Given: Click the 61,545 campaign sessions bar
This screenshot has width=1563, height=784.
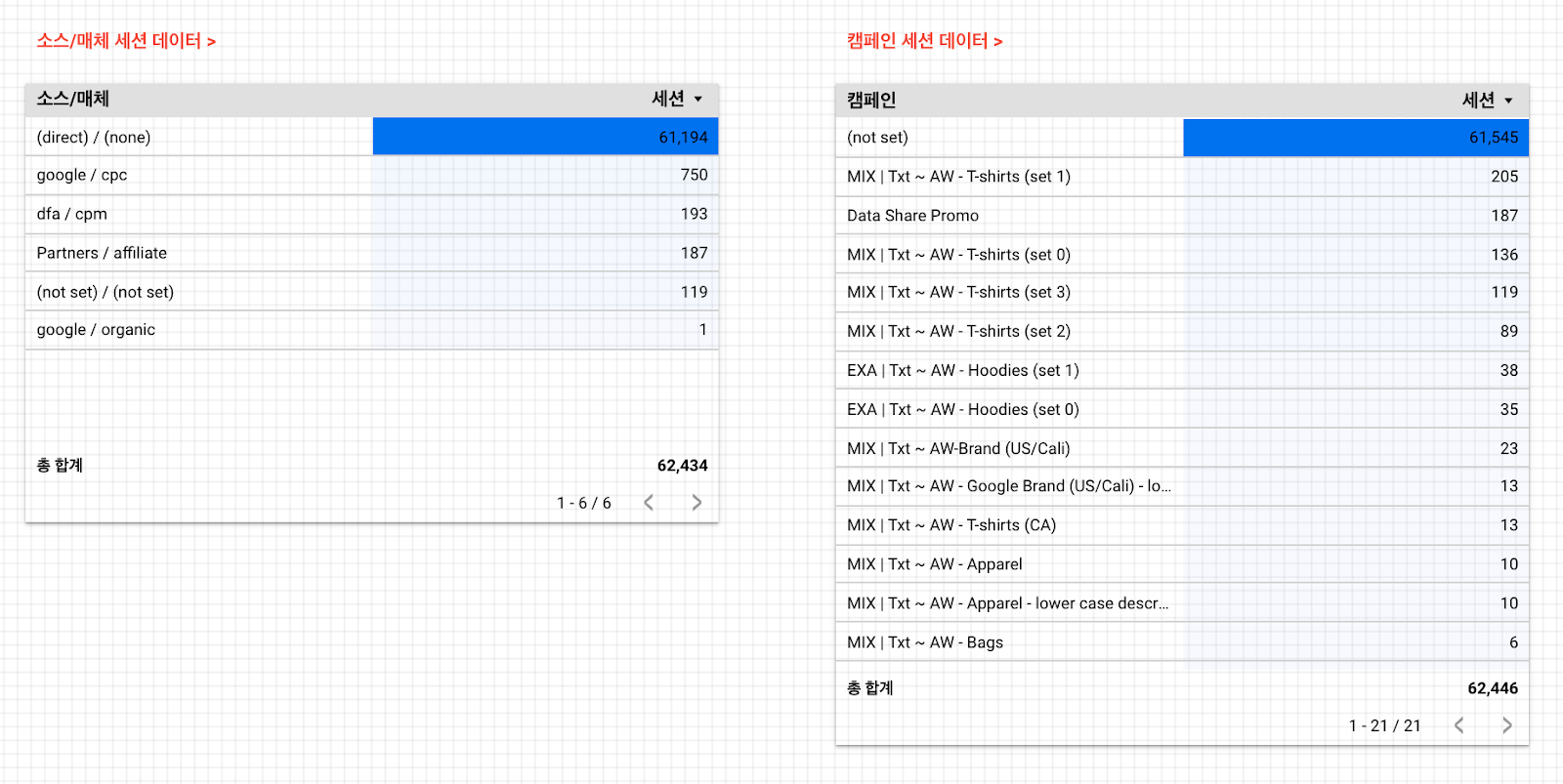Looking at the screenshot, I should point(1356,138).
